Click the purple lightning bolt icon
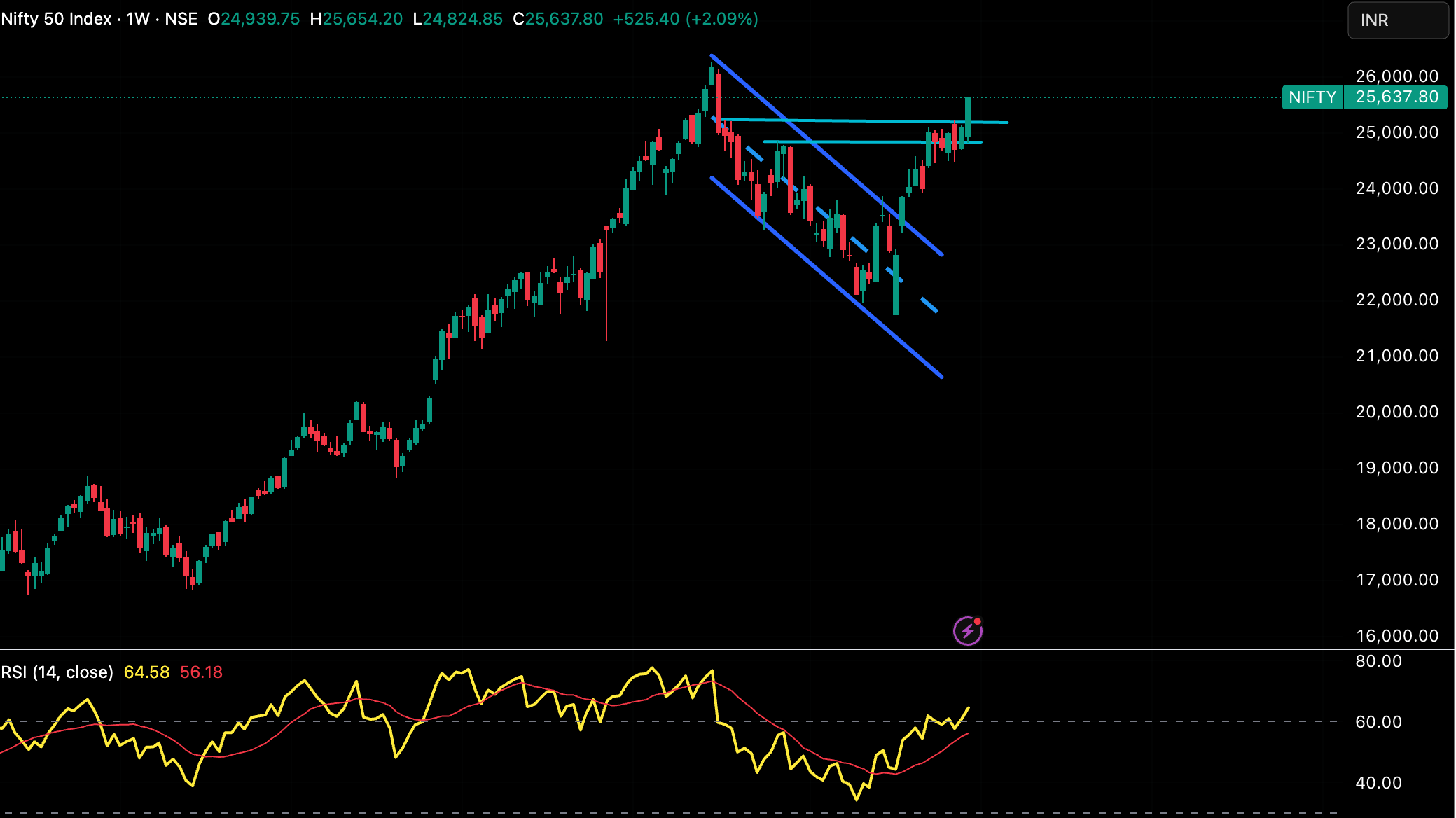Image resolution: width=1456 pixels, height=818 pixels. coord(967,631)
